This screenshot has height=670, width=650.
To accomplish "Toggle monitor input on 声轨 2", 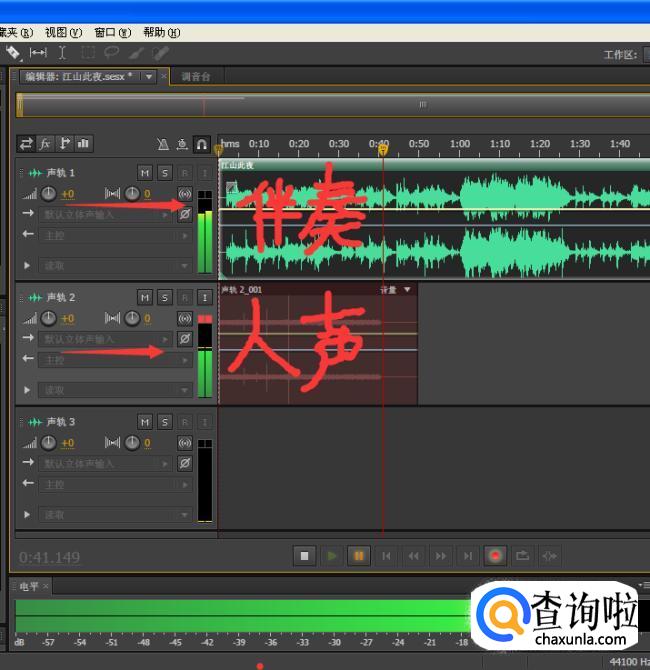I will (205, 297).
